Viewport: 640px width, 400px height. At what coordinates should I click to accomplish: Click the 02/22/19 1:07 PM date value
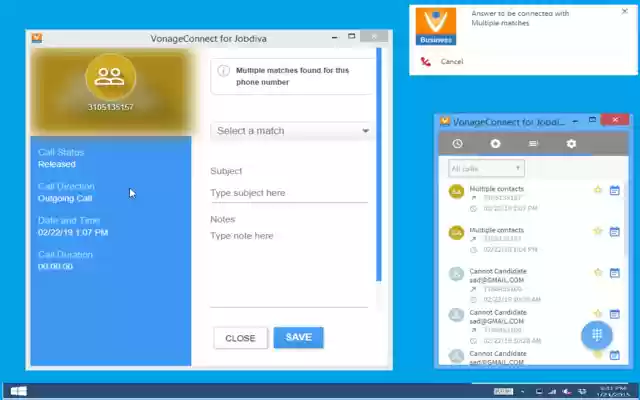73,233
